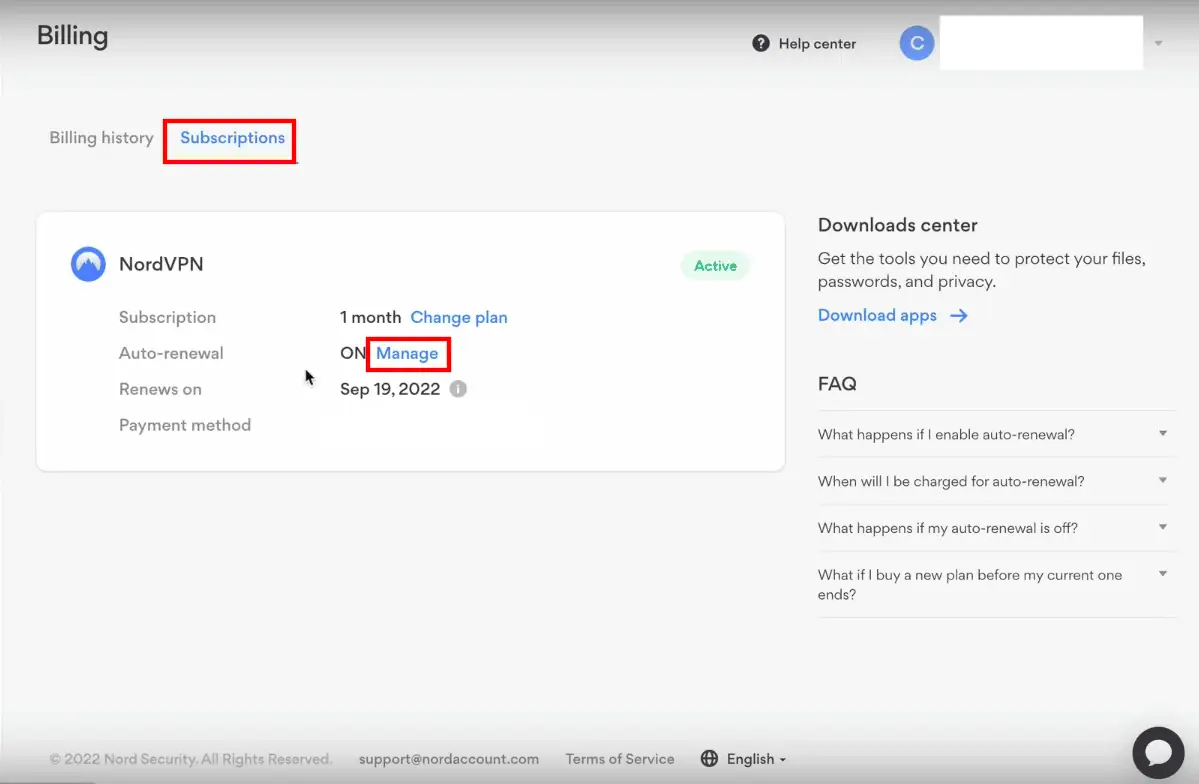Open the account avatar circle with letter C
The height and width of the screenshot is (784, 1199).
coord(916,43)
